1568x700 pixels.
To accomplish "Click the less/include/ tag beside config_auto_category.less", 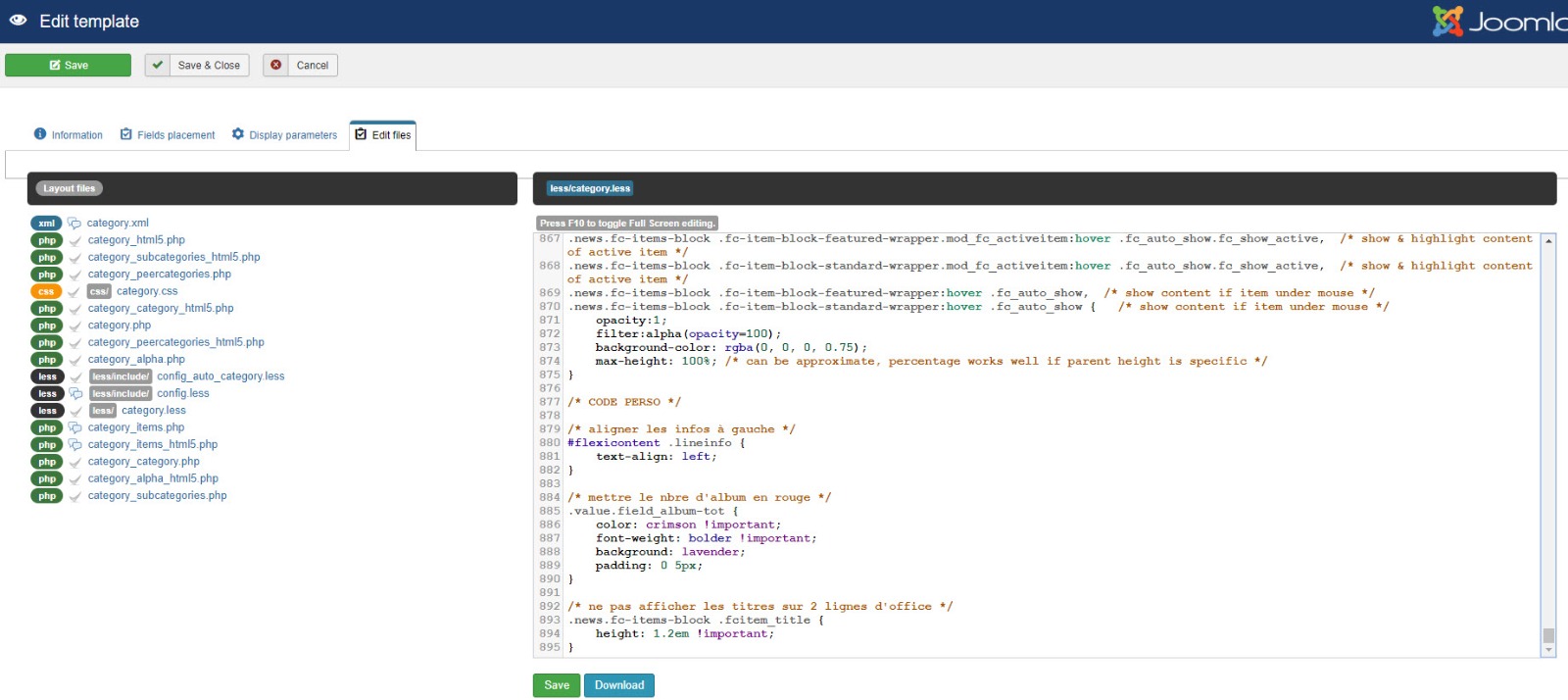I will pos(121,376).
